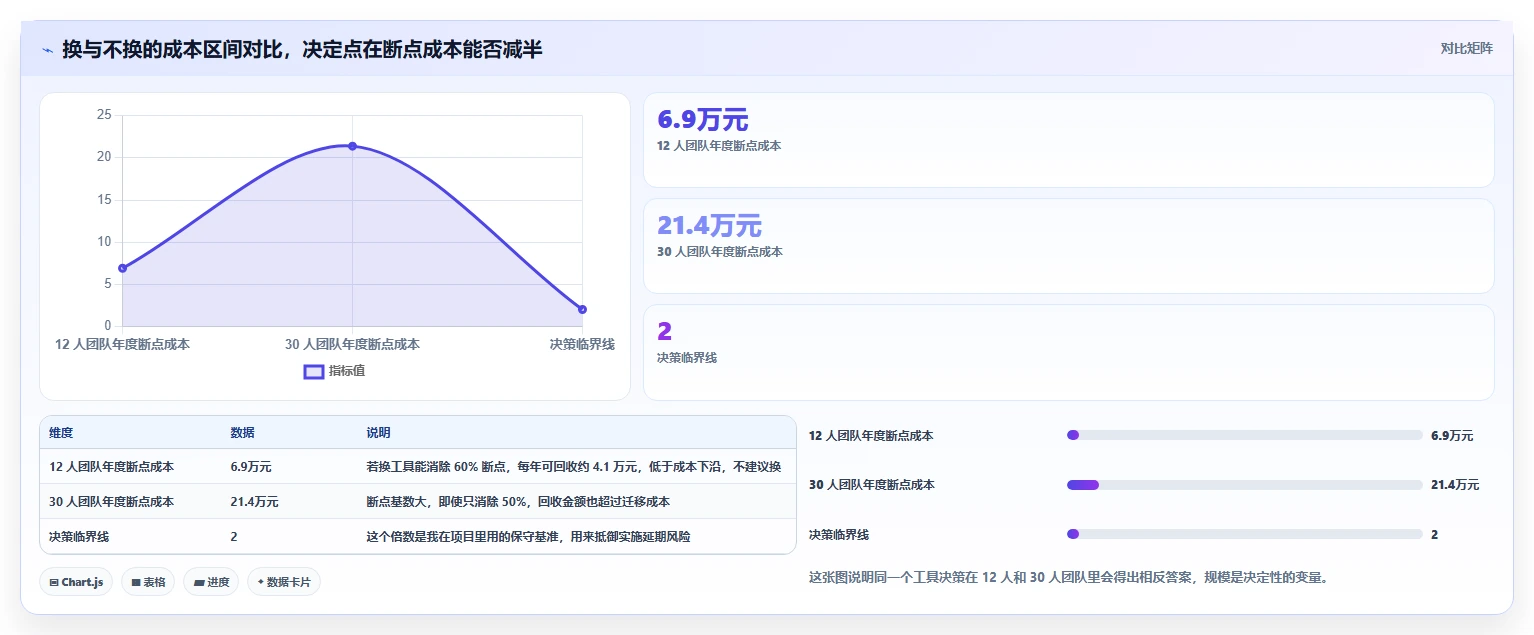The height and width of the screenshot is (635, 1534).
Task: Click the 21.4万元 data card value
Action: [709, 226]
